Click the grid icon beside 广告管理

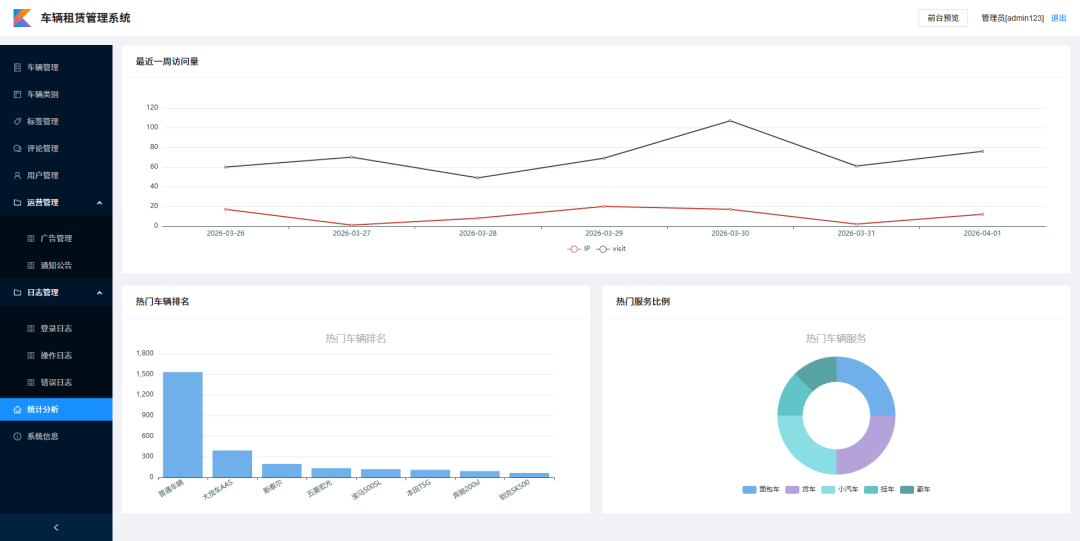tap(30, 238)
